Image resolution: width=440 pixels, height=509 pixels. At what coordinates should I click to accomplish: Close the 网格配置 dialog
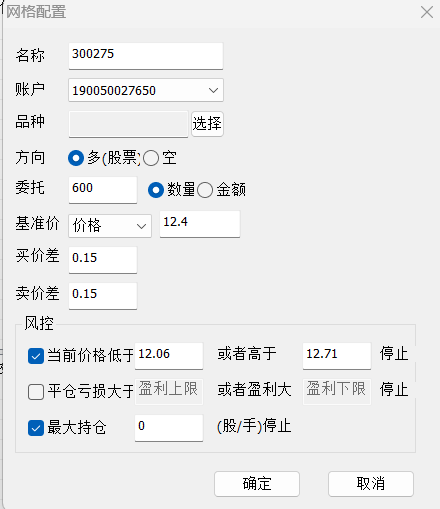(x=427, y=12)
